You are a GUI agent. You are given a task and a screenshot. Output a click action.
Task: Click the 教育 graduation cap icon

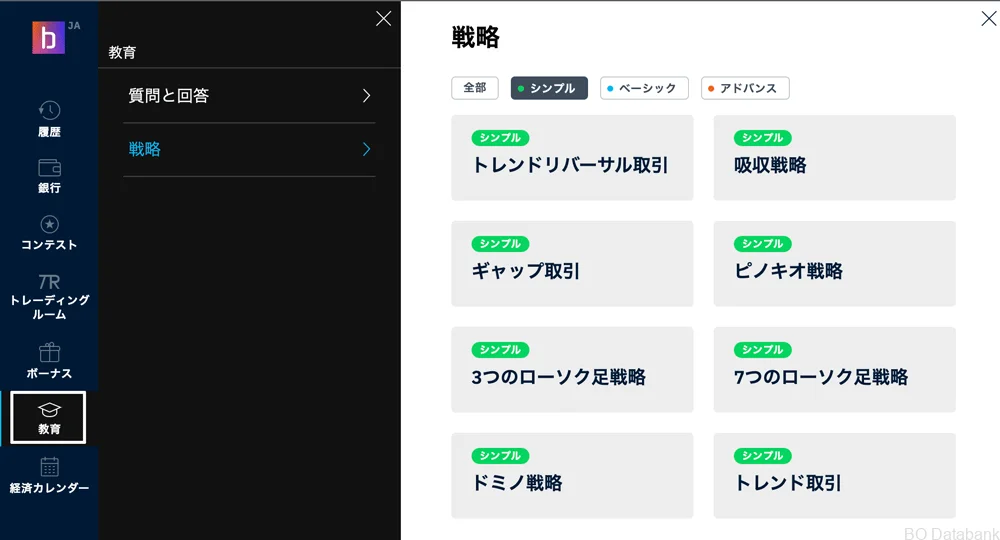tap(49, 410)
